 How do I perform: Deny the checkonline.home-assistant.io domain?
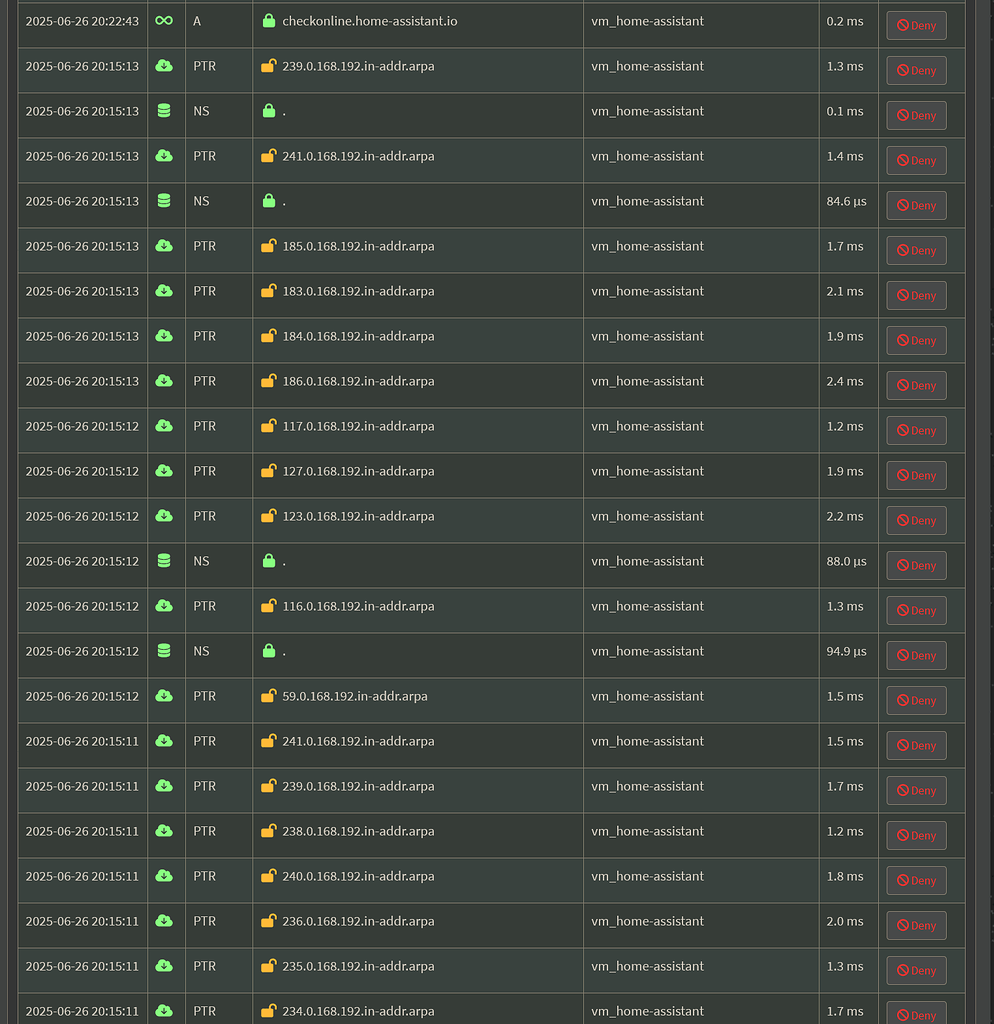[x=916, y=25]
